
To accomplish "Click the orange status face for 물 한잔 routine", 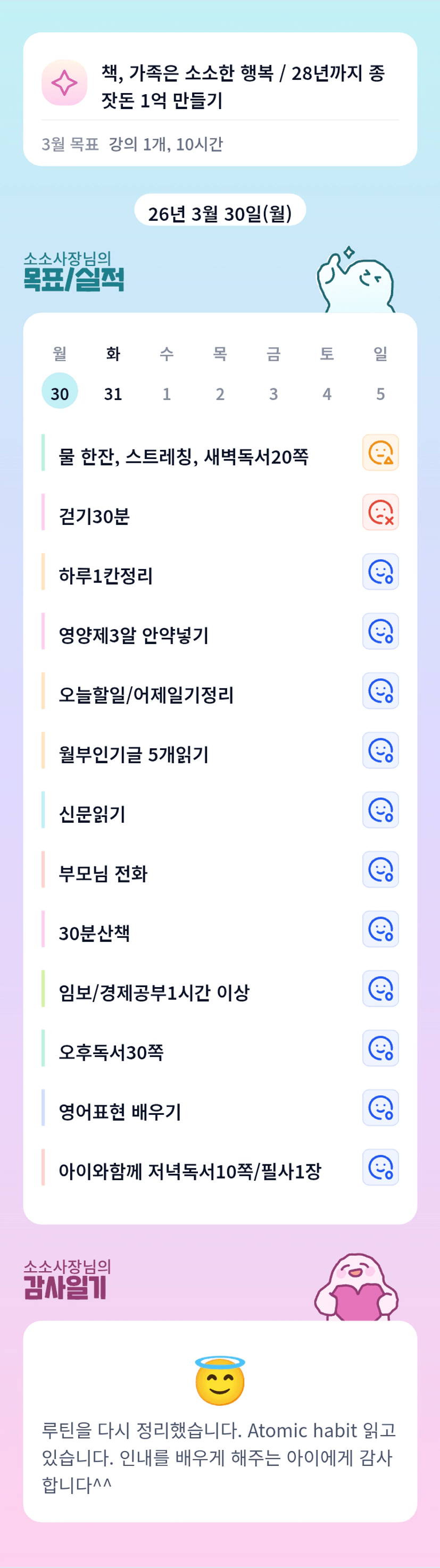I will pos(380,452).
